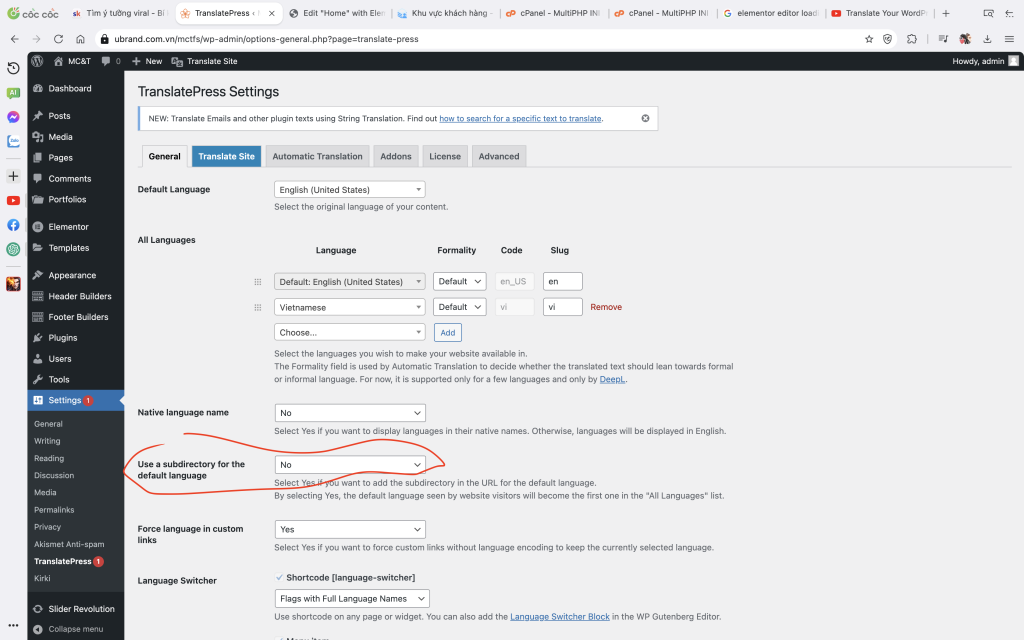This screenshot has height=640, width=1024.
Task: Open the Default Language dropdown
Action: coord(349,189)
